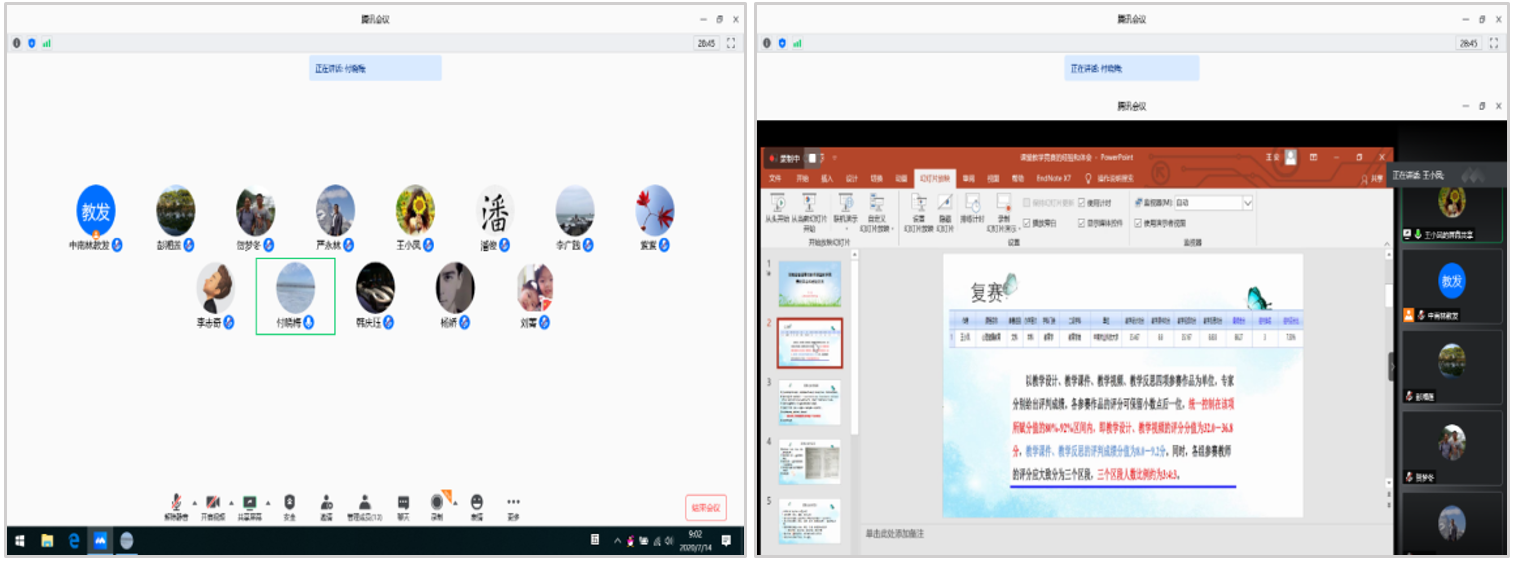Click the red end meeting button
The width and height of the screenshot is (1515, 562).
pos(705,508)
